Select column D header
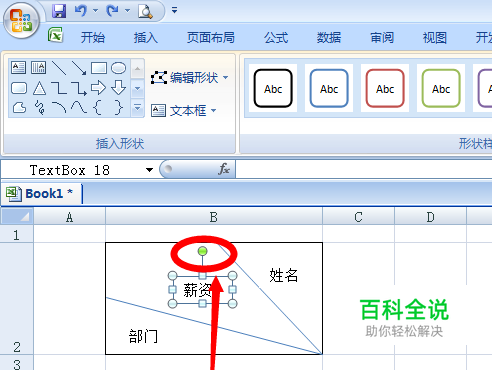This screenshot has width=492, height=370. pos(430,217)
